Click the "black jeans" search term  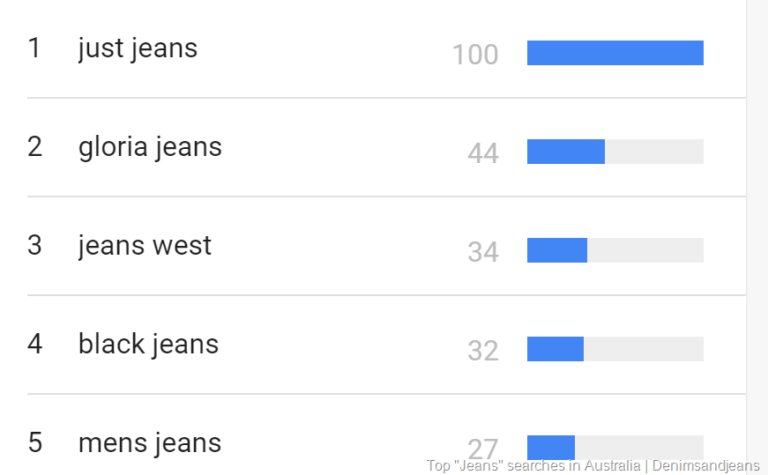(148, 344)
